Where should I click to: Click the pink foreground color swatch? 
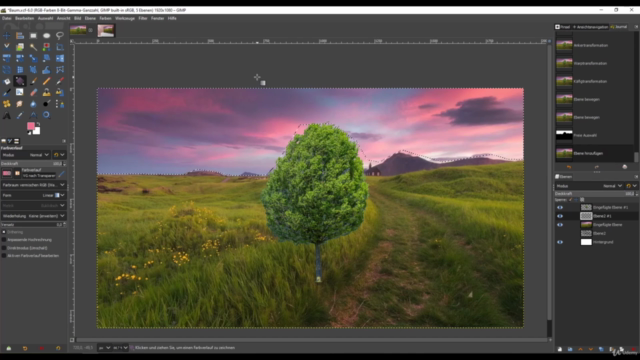pyautogui.click(x=31, y=126)
